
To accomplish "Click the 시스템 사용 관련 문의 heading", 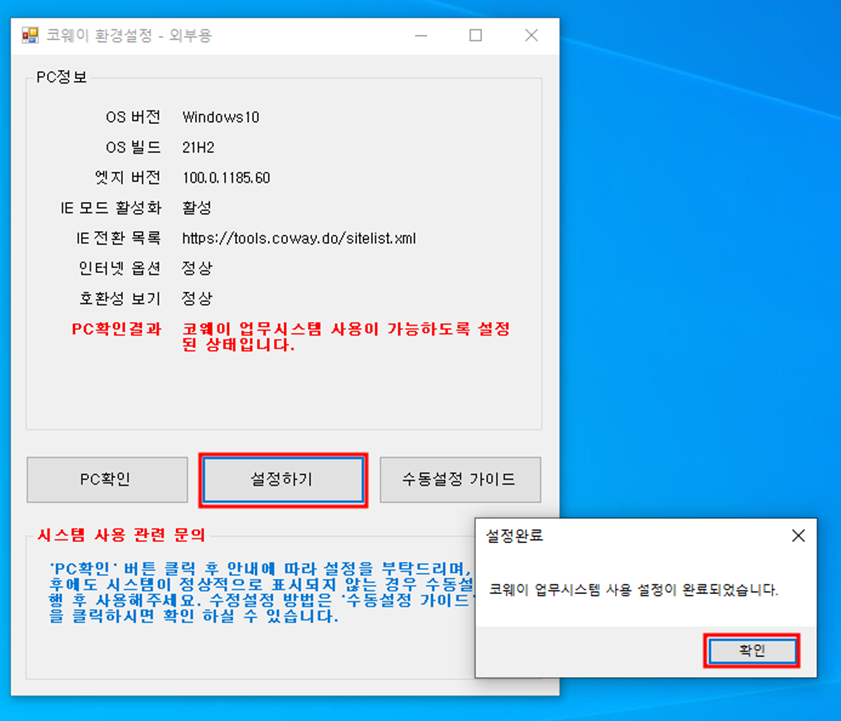I will click(x=121, y=535).
